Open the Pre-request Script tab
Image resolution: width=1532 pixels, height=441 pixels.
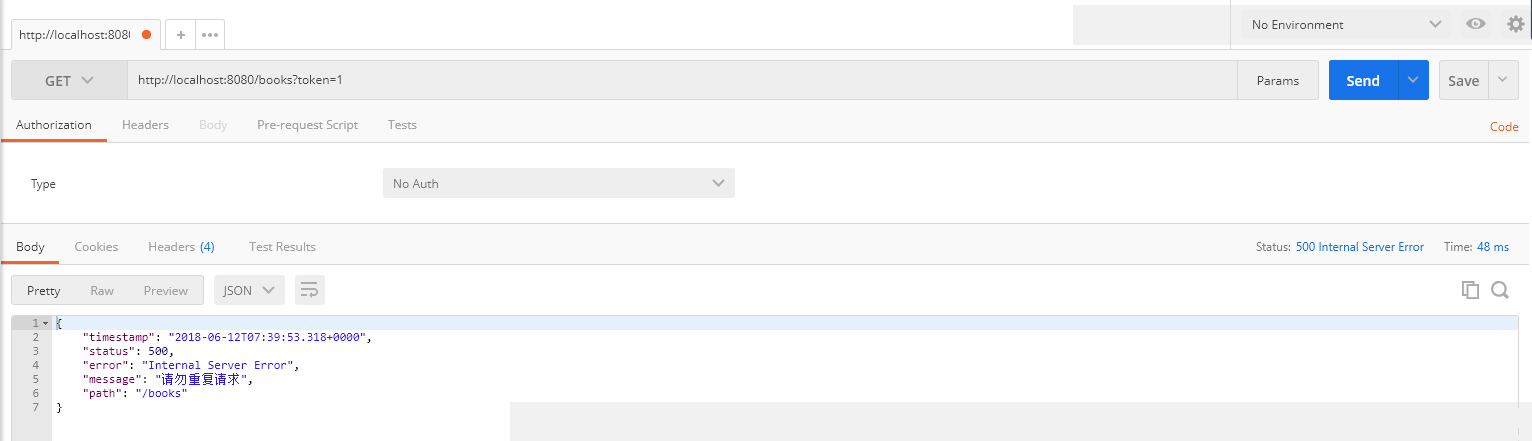(307, 125)
